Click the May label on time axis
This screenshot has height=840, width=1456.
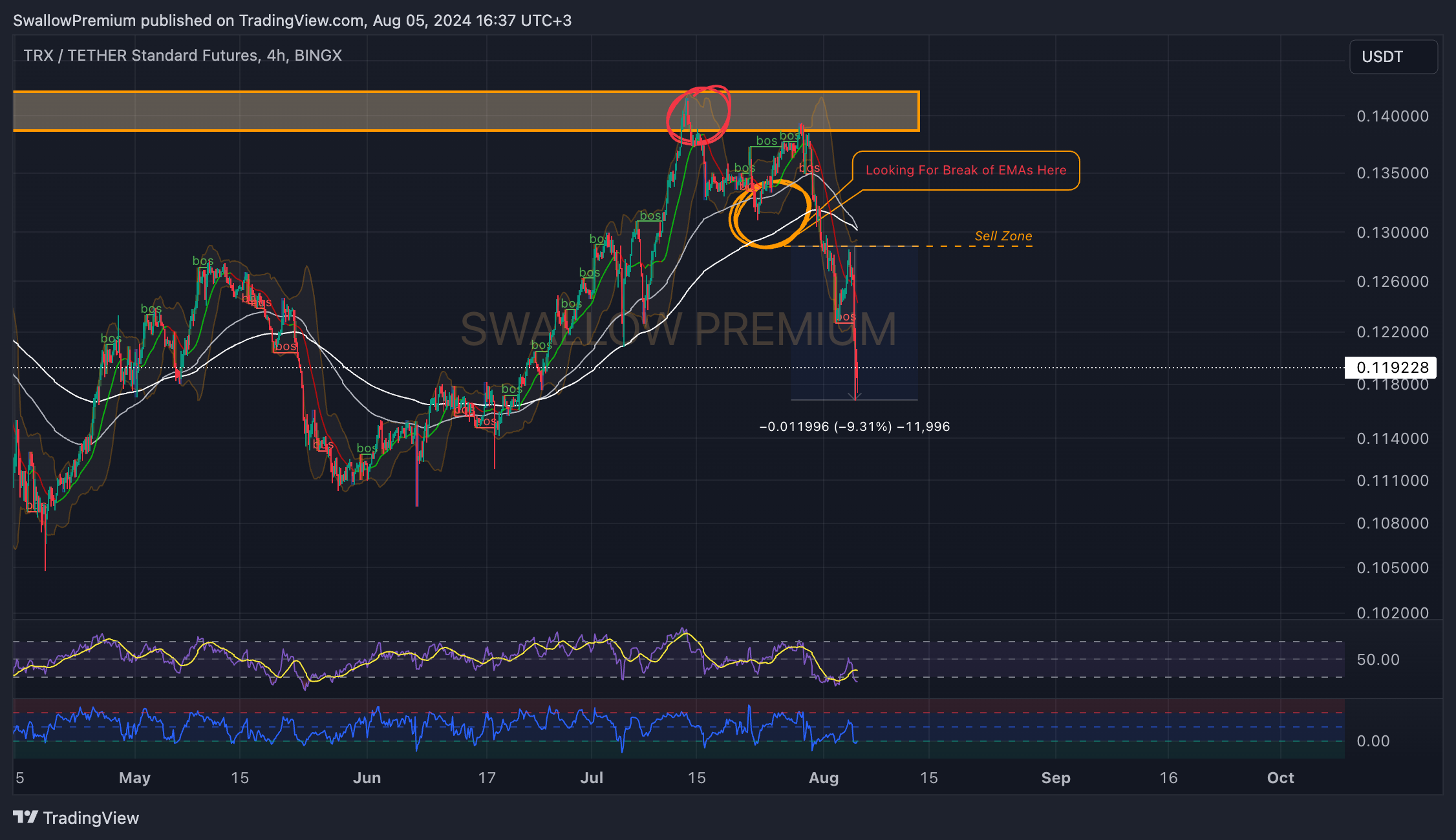point(134,778)
